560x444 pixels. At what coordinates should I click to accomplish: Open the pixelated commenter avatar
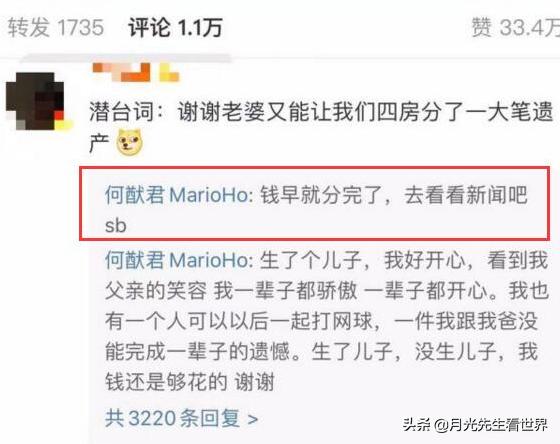pyautogui.click(x=36, y=101)
